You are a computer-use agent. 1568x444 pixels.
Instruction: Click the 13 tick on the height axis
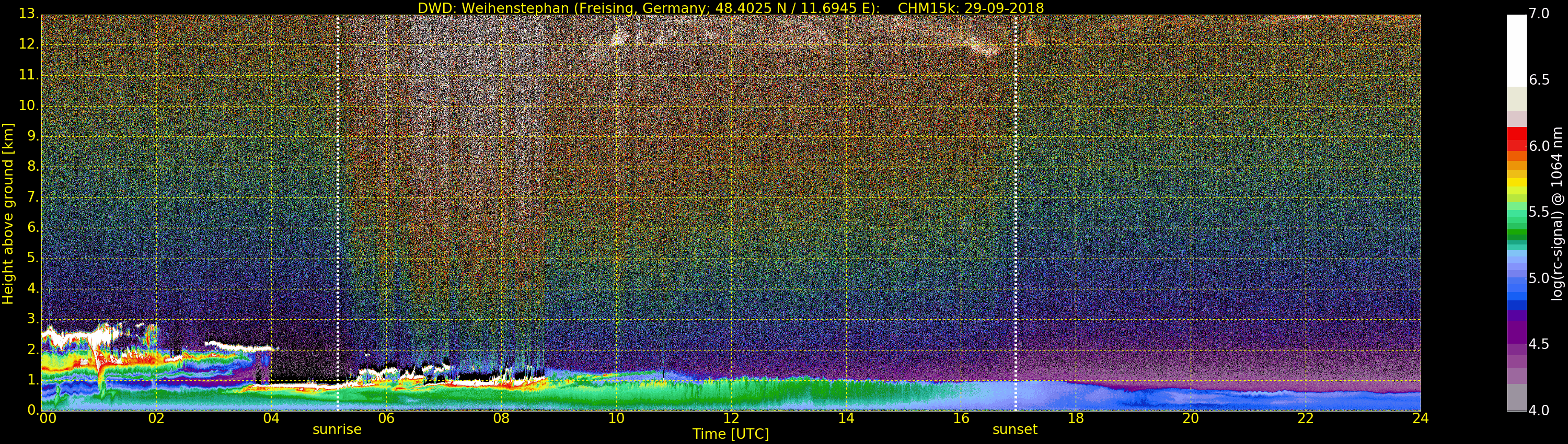pos(27,14)
